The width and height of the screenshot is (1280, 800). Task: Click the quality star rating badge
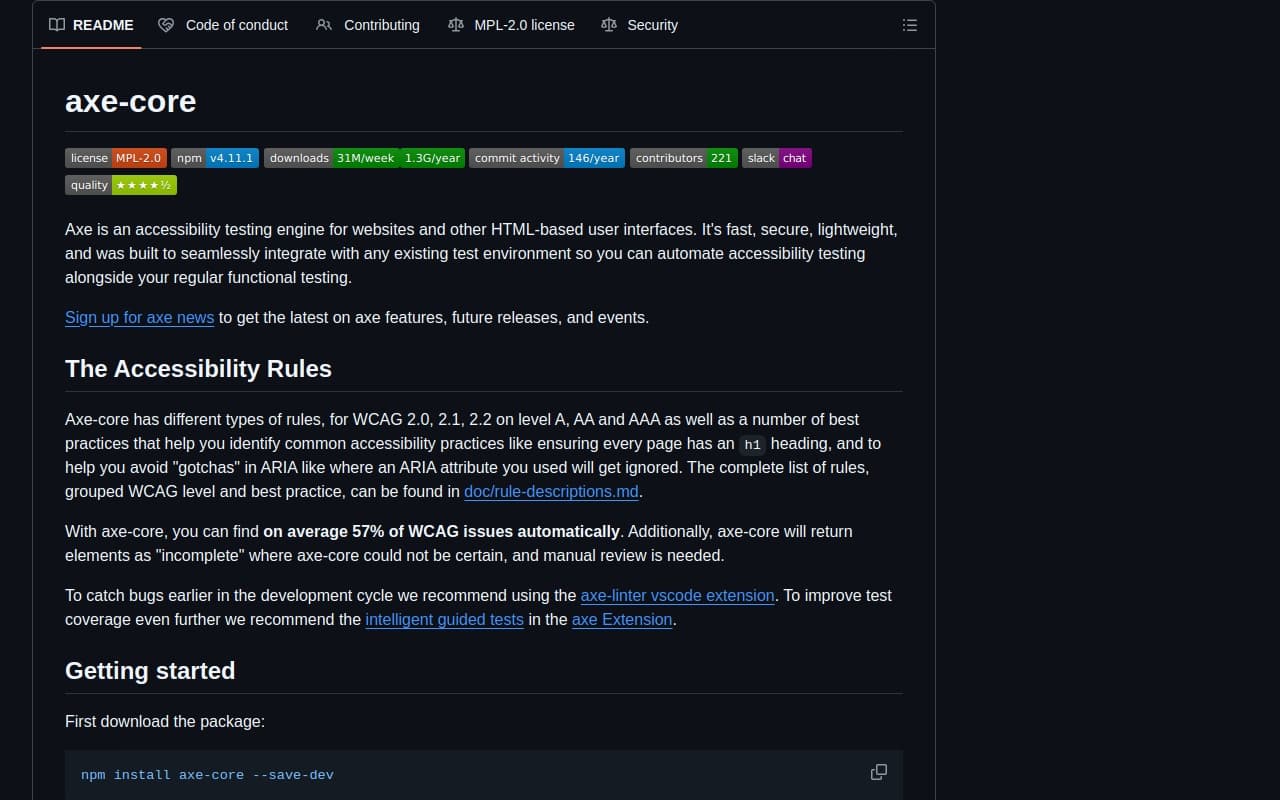point(121,185)
